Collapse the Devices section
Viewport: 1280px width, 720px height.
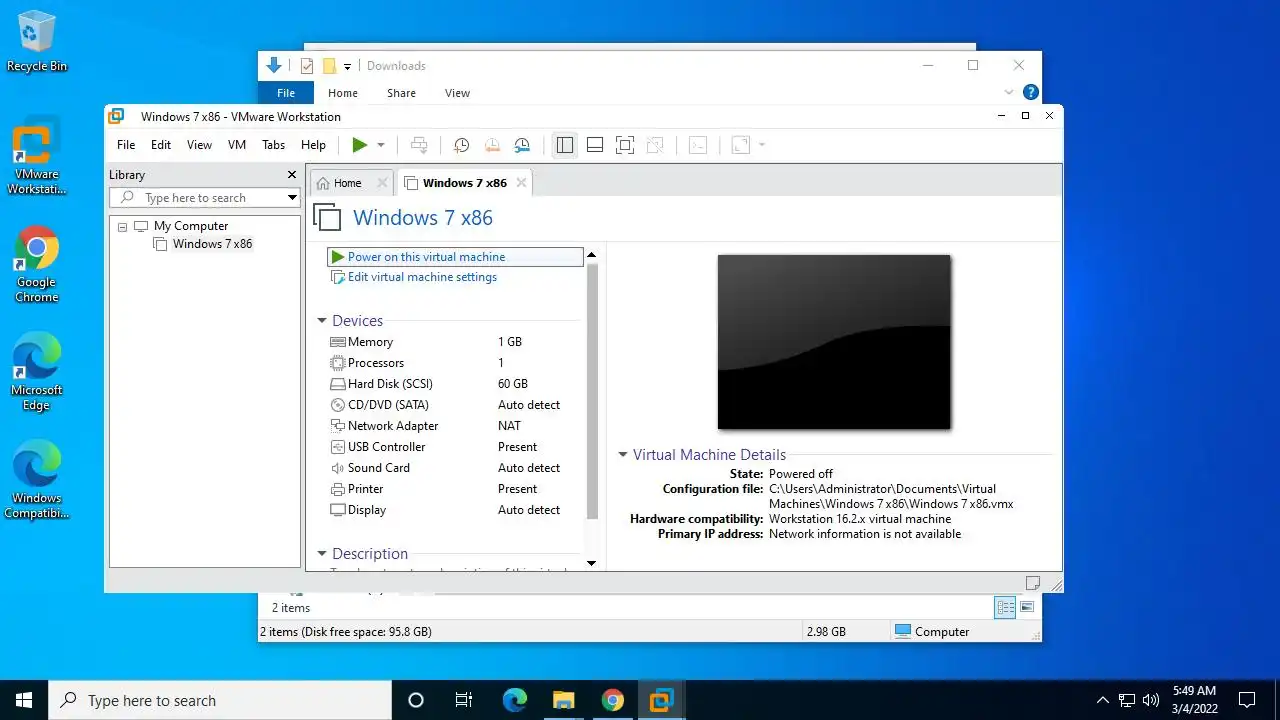point(322,321)
